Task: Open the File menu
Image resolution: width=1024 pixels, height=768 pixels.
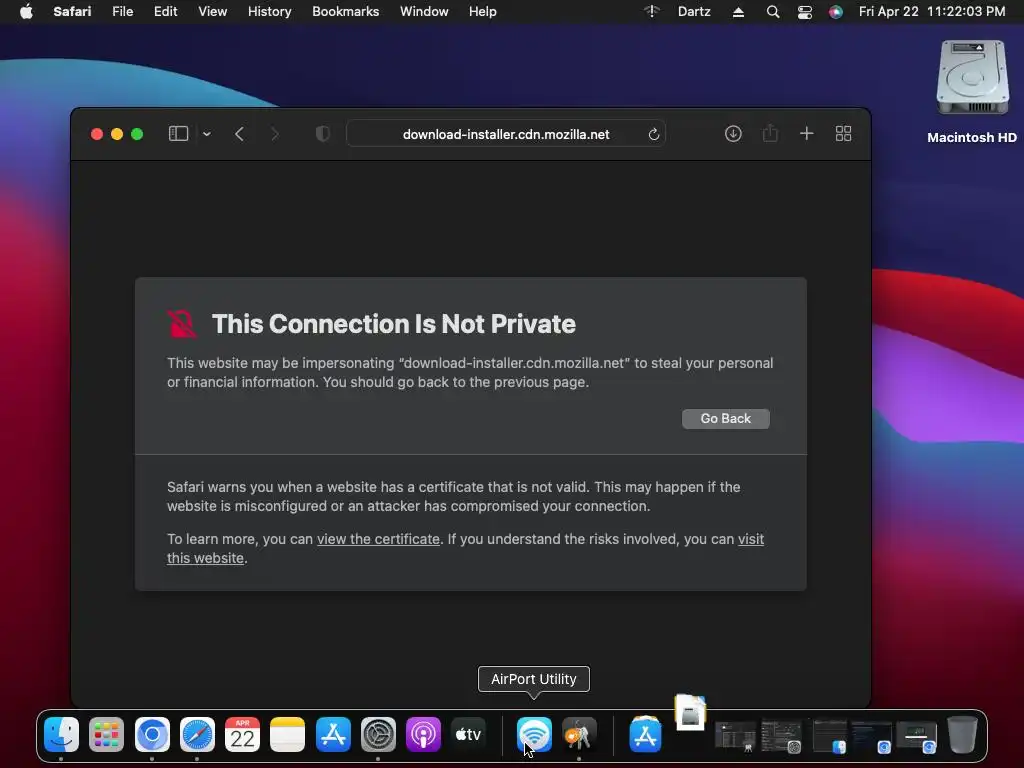Action: [122, 12]
